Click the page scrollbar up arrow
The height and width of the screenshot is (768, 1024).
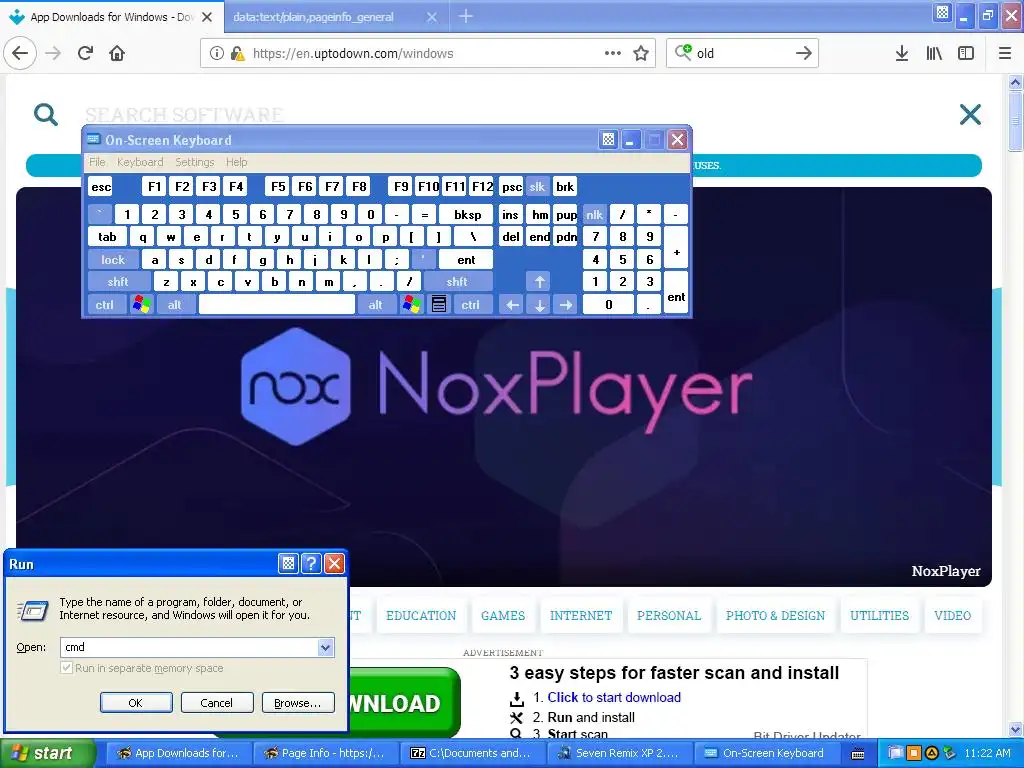point(1015,82)
